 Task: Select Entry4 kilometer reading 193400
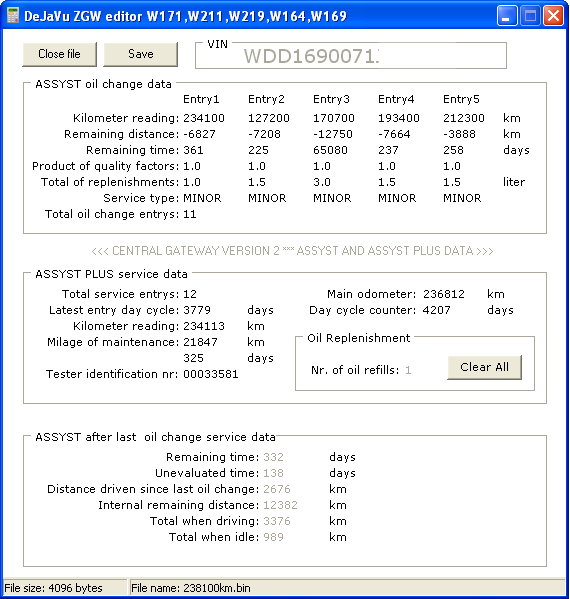pyautogui.click(x=399, y=118)
